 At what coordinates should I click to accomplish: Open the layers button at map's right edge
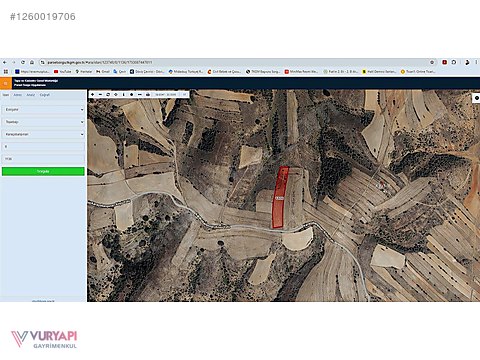coord(477,98)
